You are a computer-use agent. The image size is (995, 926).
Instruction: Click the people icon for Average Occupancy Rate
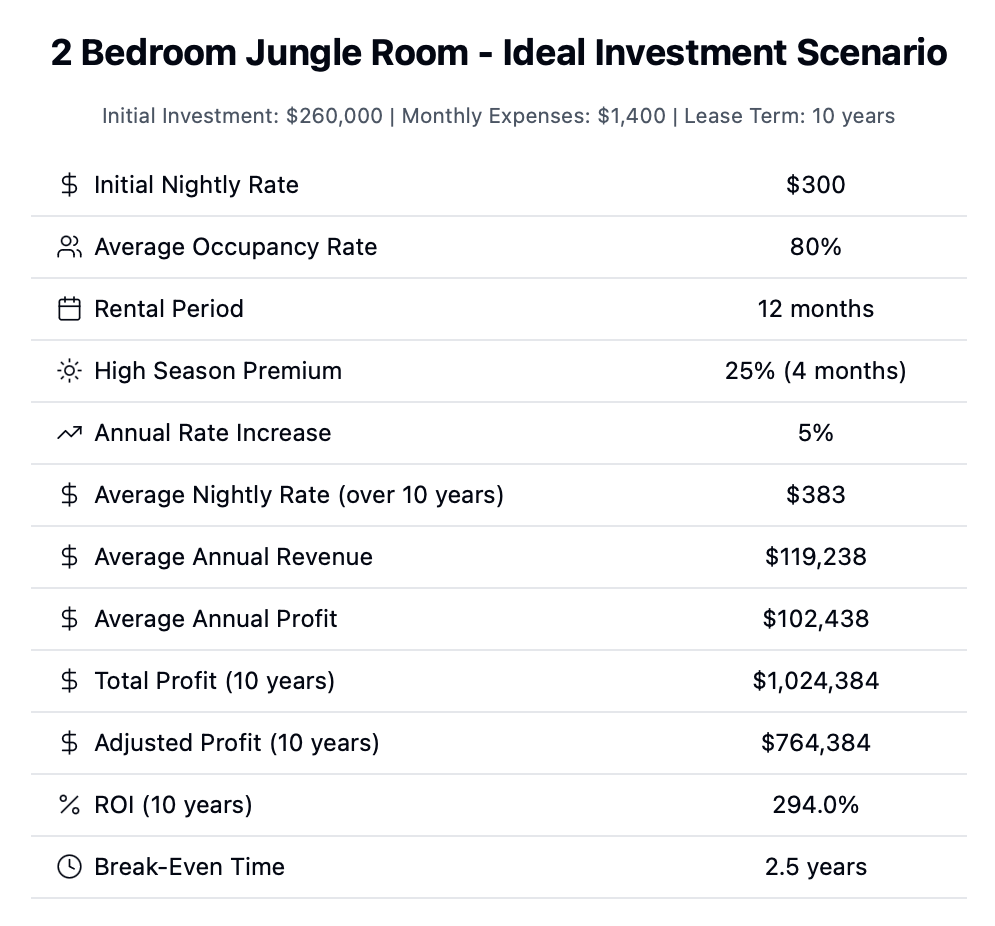69,247
